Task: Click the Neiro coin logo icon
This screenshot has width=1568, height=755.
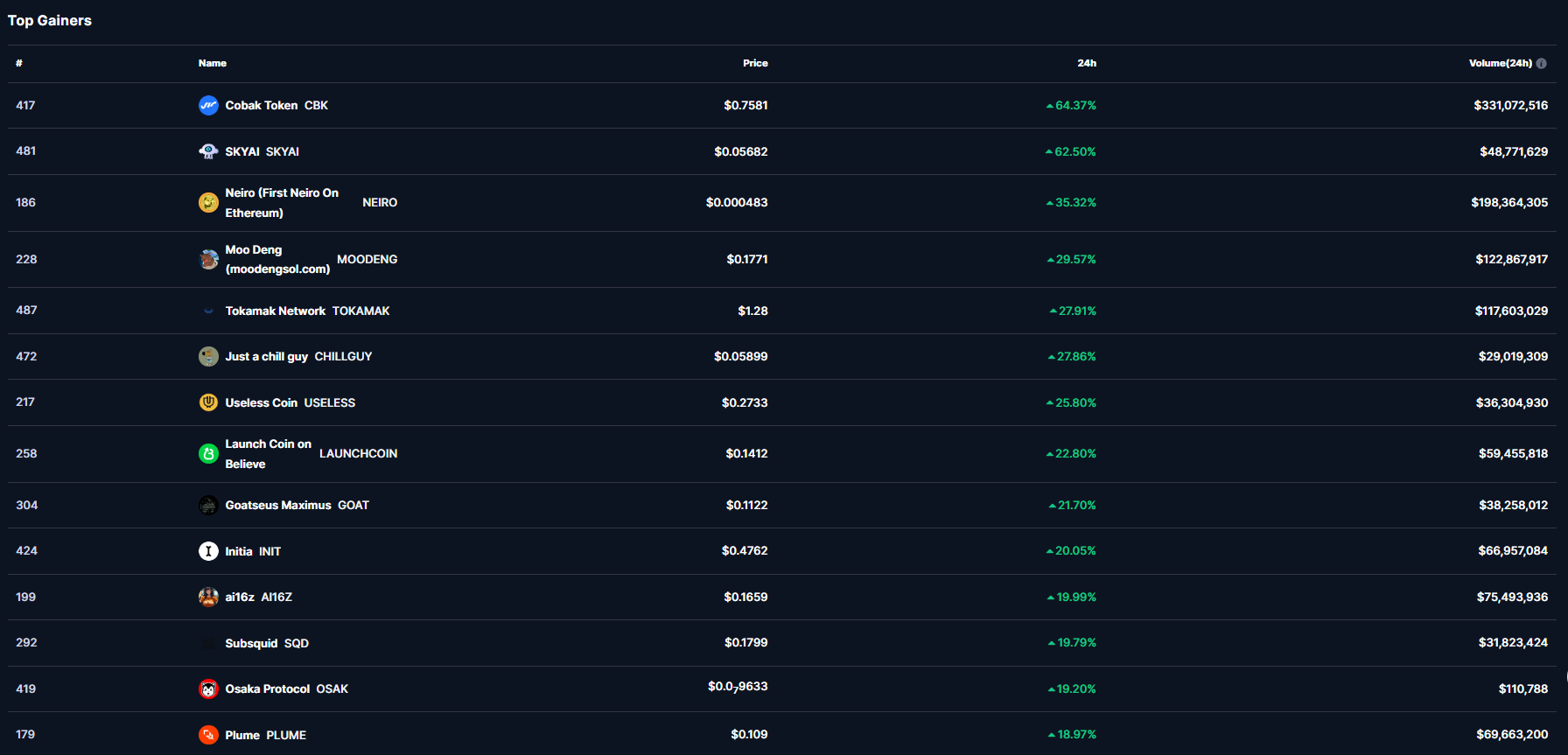Action: 208,203
